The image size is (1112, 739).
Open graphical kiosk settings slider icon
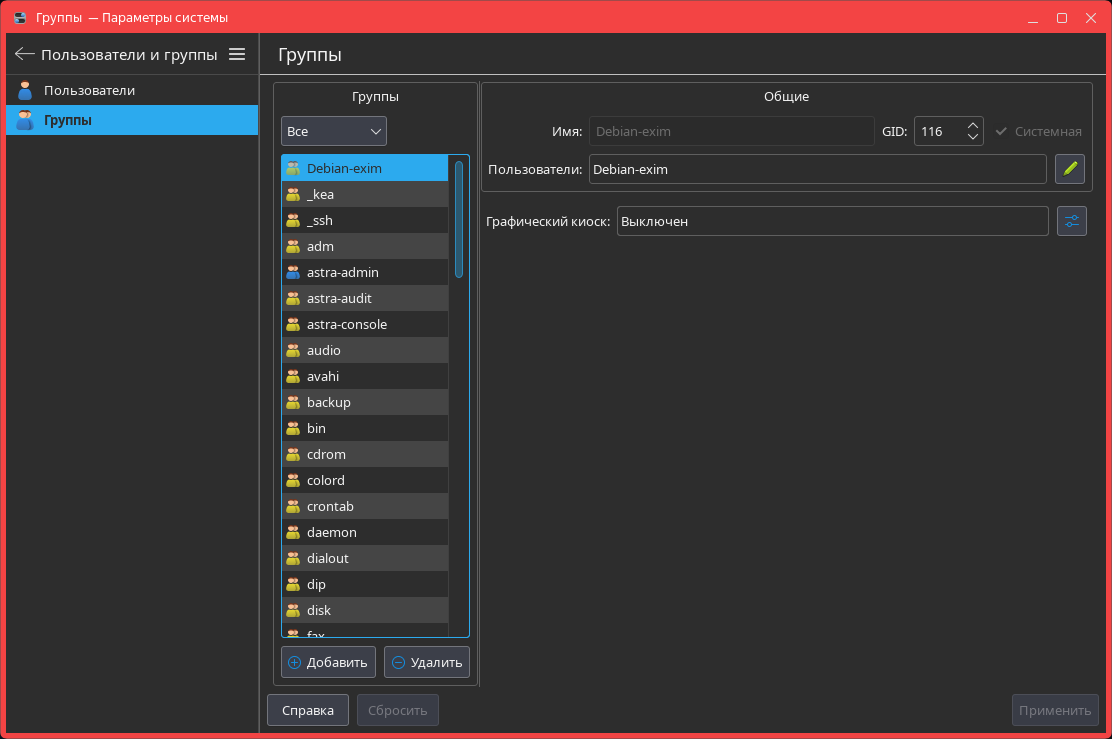coord(1072,221)
